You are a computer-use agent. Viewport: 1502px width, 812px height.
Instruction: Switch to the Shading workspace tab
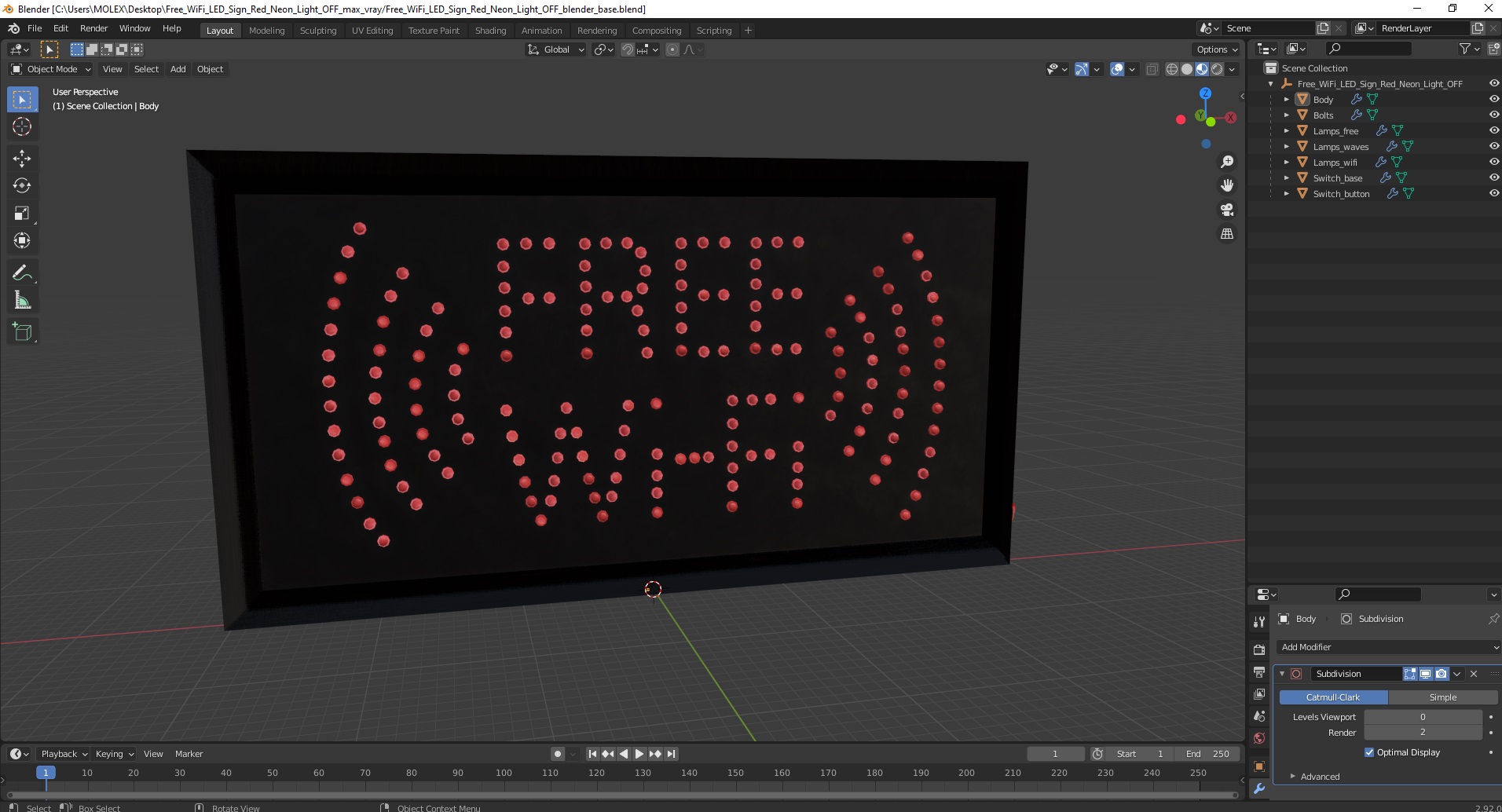pyautogui.click(x=490, y=31)
